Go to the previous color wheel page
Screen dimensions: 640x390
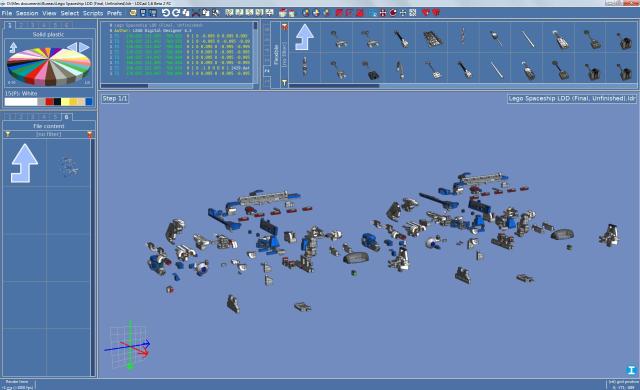point(72,47)
